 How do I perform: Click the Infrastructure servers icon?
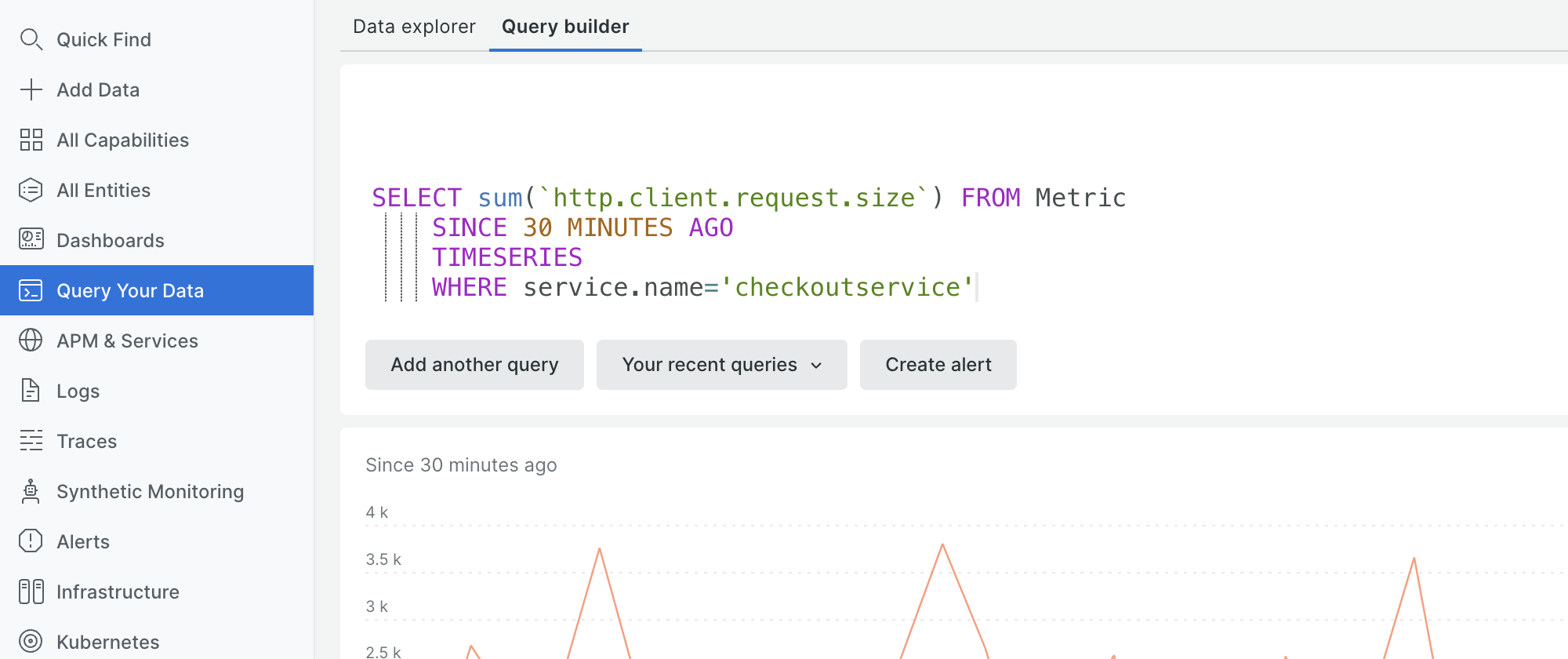(x=31, y=592)
